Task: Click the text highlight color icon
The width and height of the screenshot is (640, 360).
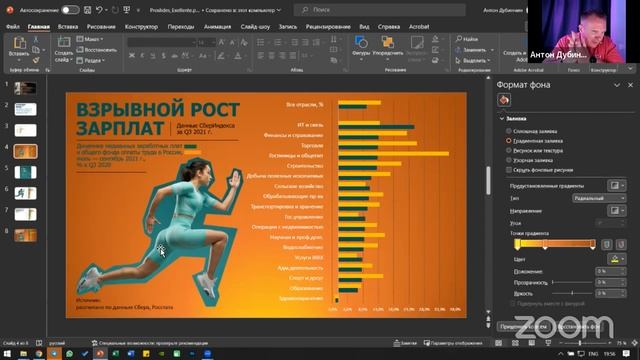Action: tap(221, 56)
